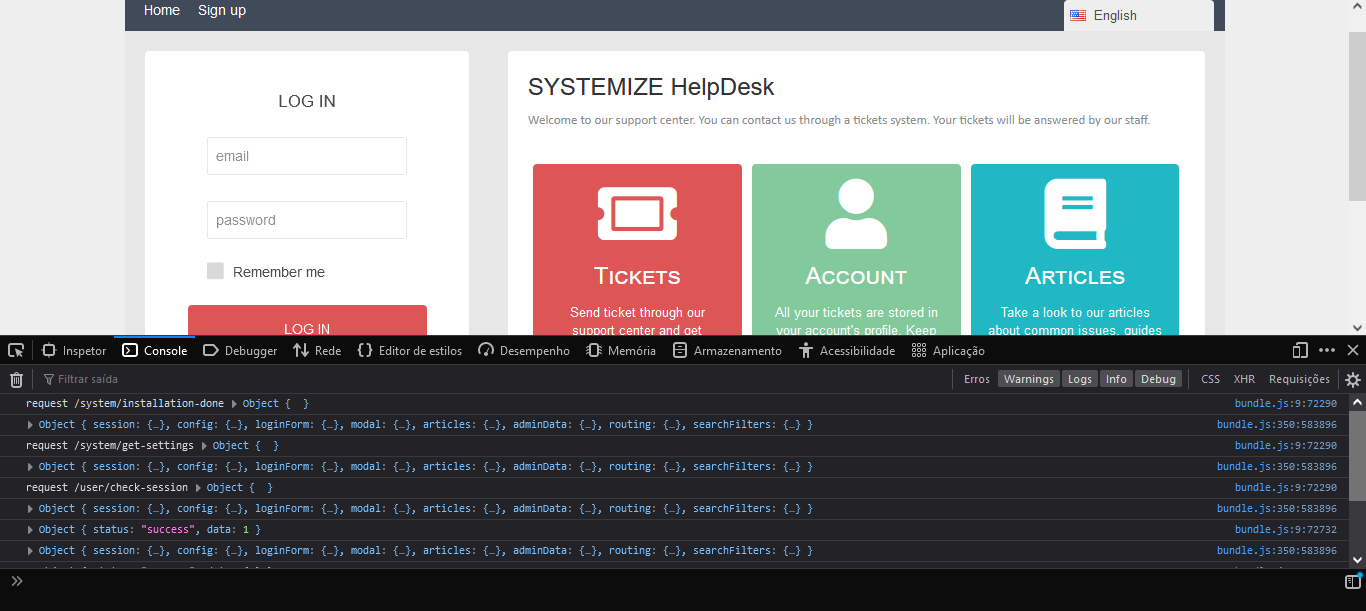Image resolution: width=1366 pixels, height=611 pixels.
Task: Click the request /system/get-settings text
Action: coord(110,446)
